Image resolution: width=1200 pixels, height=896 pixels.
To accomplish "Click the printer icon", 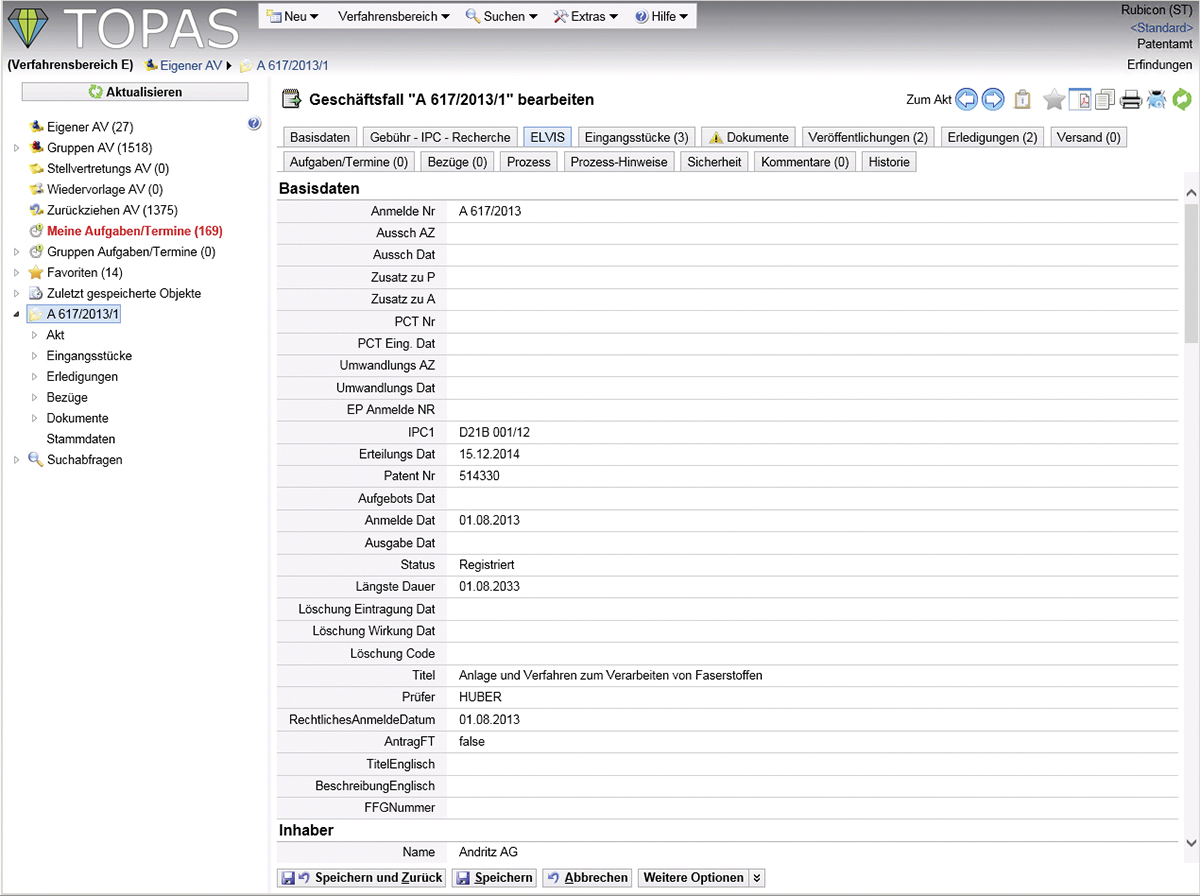I will [1130, 99].
